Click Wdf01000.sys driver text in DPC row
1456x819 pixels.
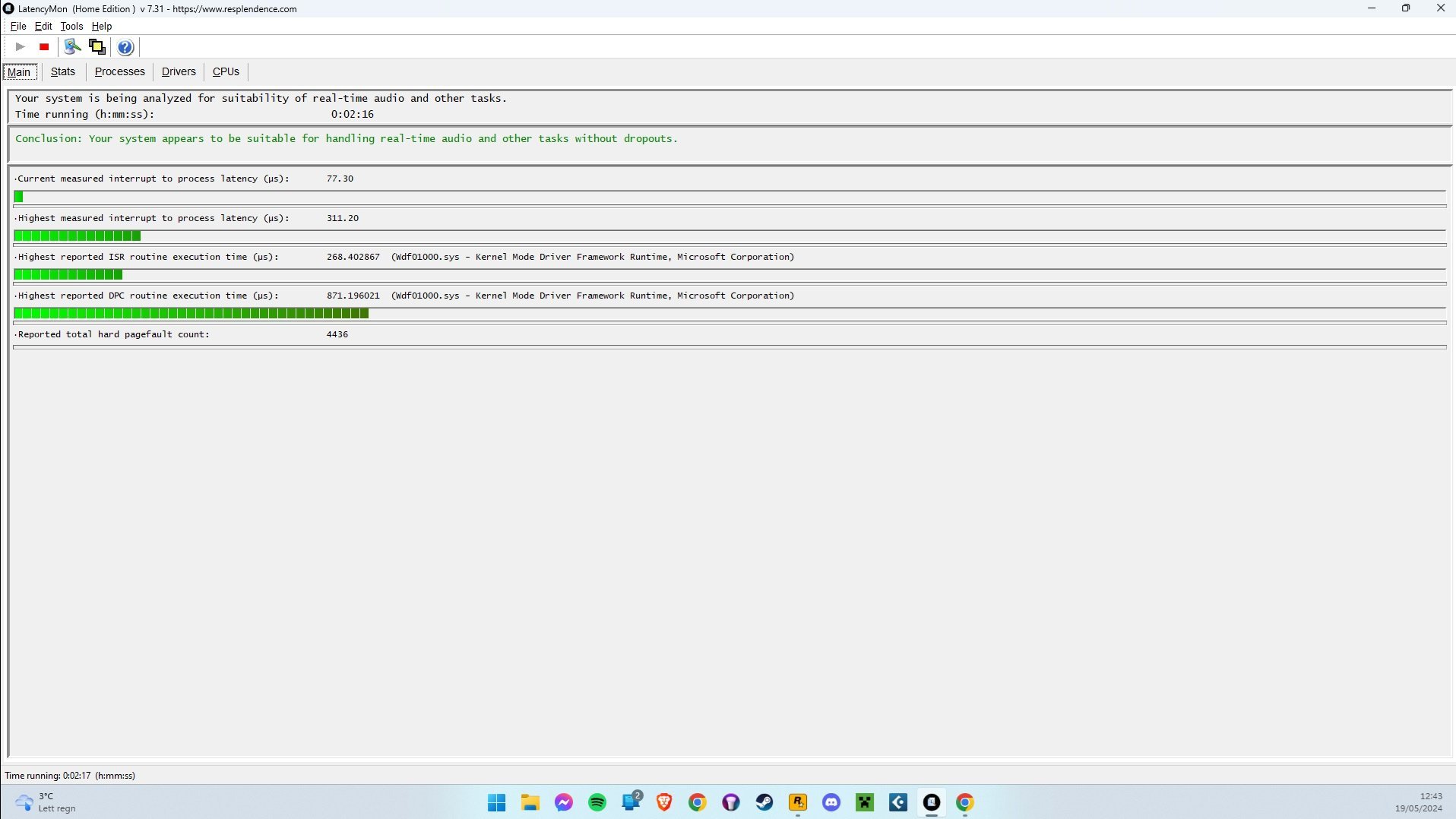[593, 296]
